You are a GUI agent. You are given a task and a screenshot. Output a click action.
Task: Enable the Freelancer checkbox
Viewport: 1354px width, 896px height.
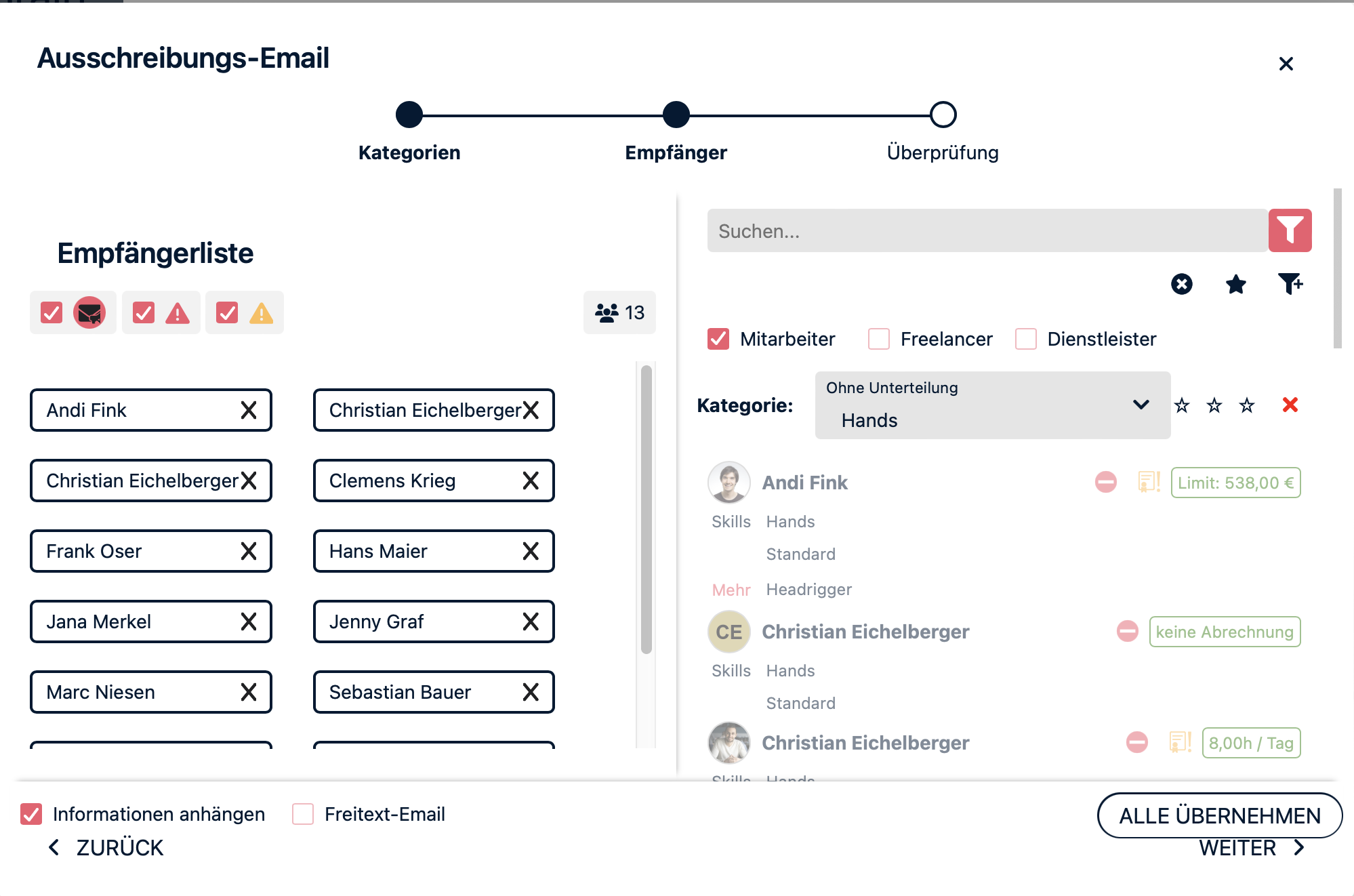point(879,339)
